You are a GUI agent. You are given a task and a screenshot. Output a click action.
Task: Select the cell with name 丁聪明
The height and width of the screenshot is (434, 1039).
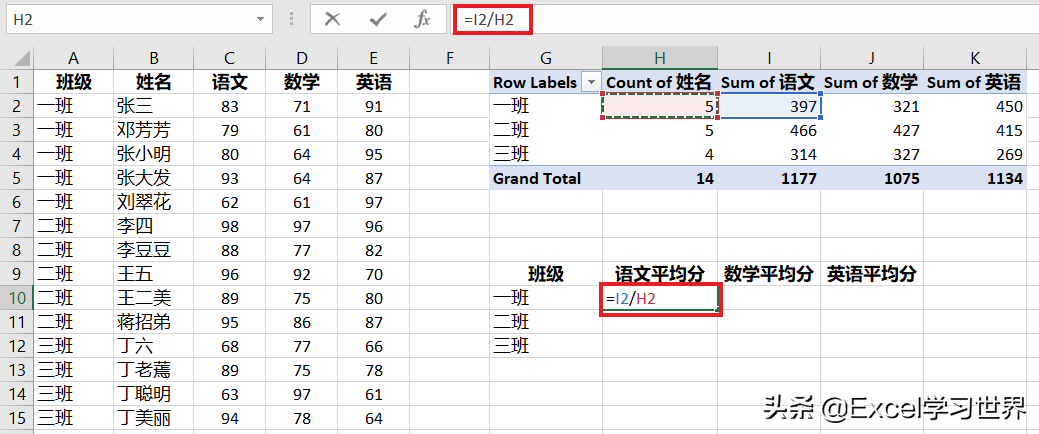coord(154,394)
